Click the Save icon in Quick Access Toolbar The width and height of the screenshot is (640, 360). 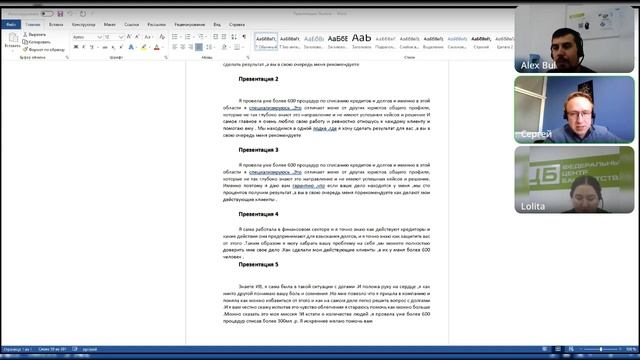click(60, 13)
